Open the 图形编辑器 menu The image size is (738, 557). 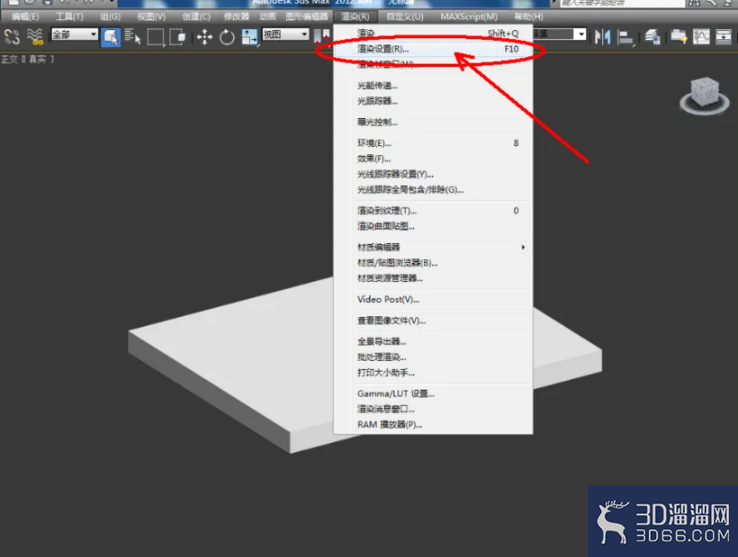[x=306, y=16]
